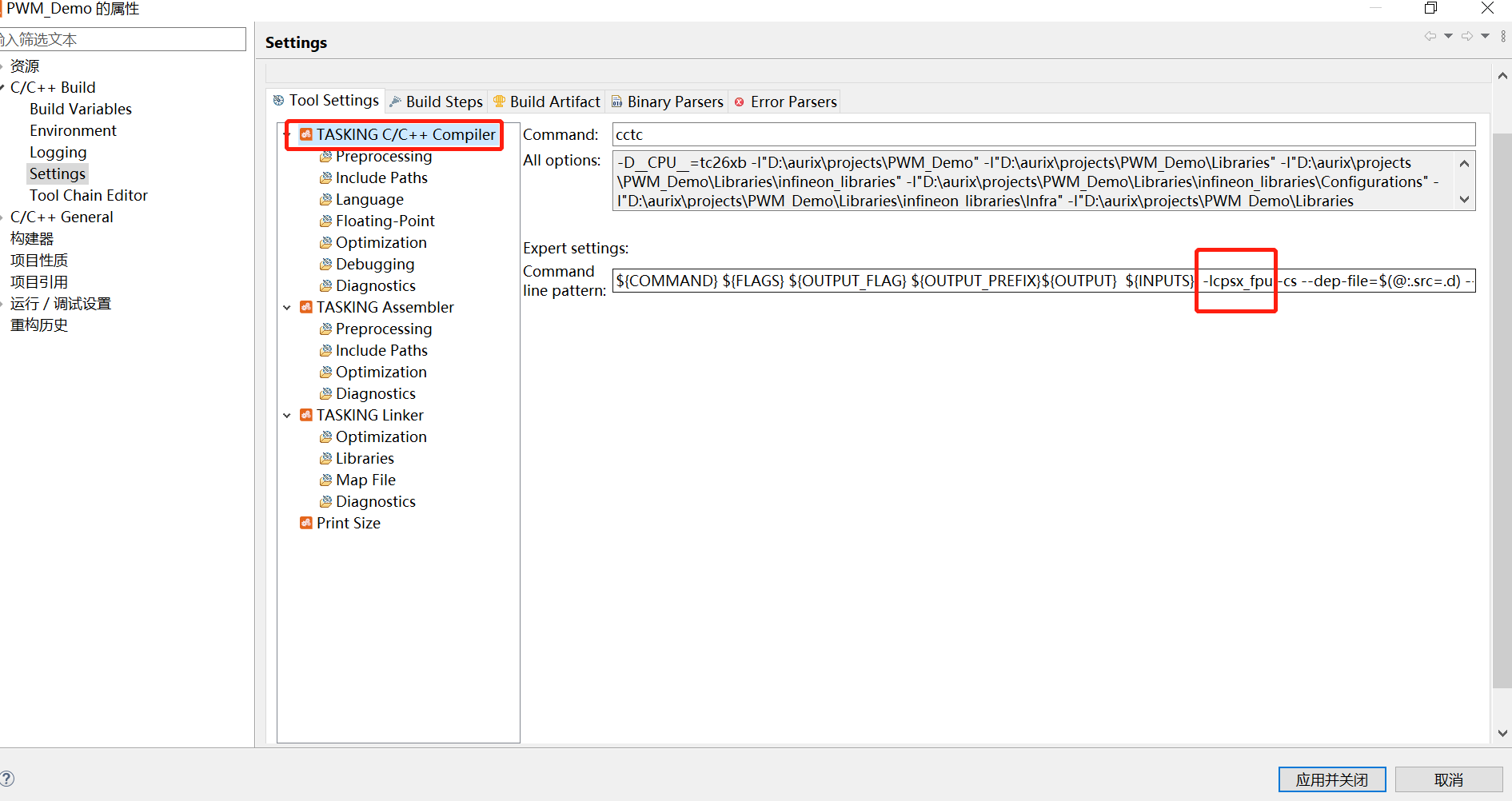Open the 资源 page
This screenshot has height=801, width=1512.
tap(25, 66)
